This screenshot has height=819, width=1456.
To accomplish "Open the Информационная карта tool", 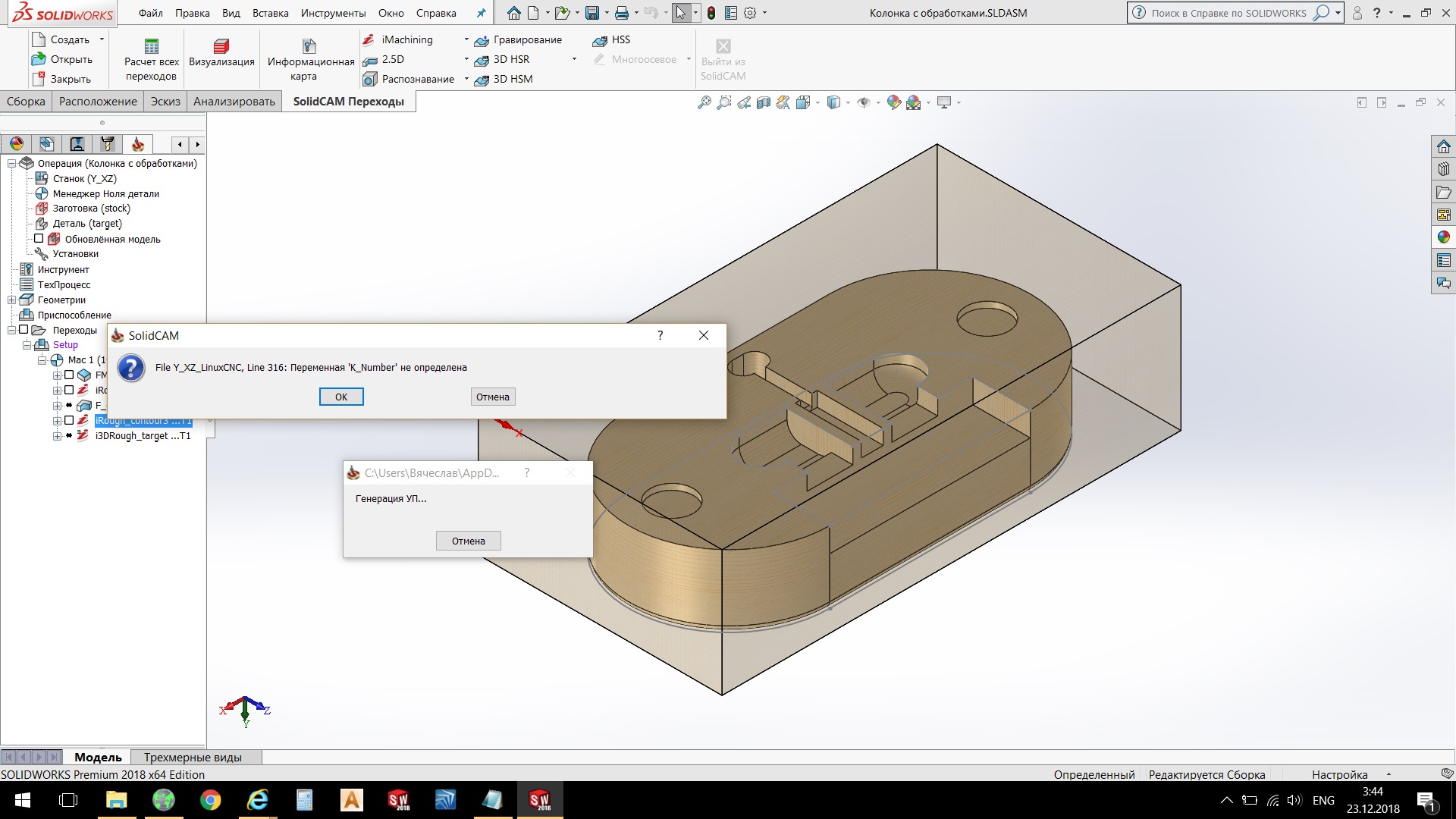I will [309, 46].
